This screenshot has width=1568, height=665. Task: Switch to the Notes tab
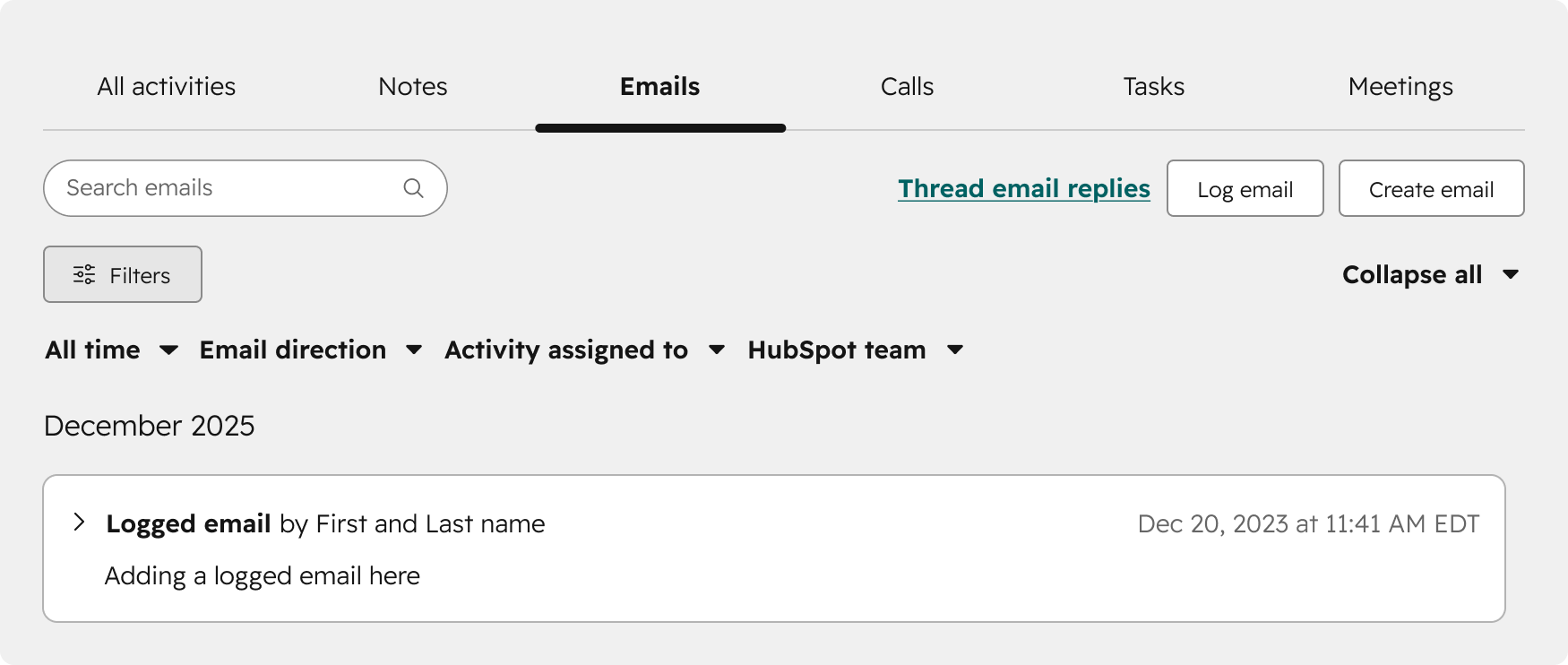click(413, 87)
